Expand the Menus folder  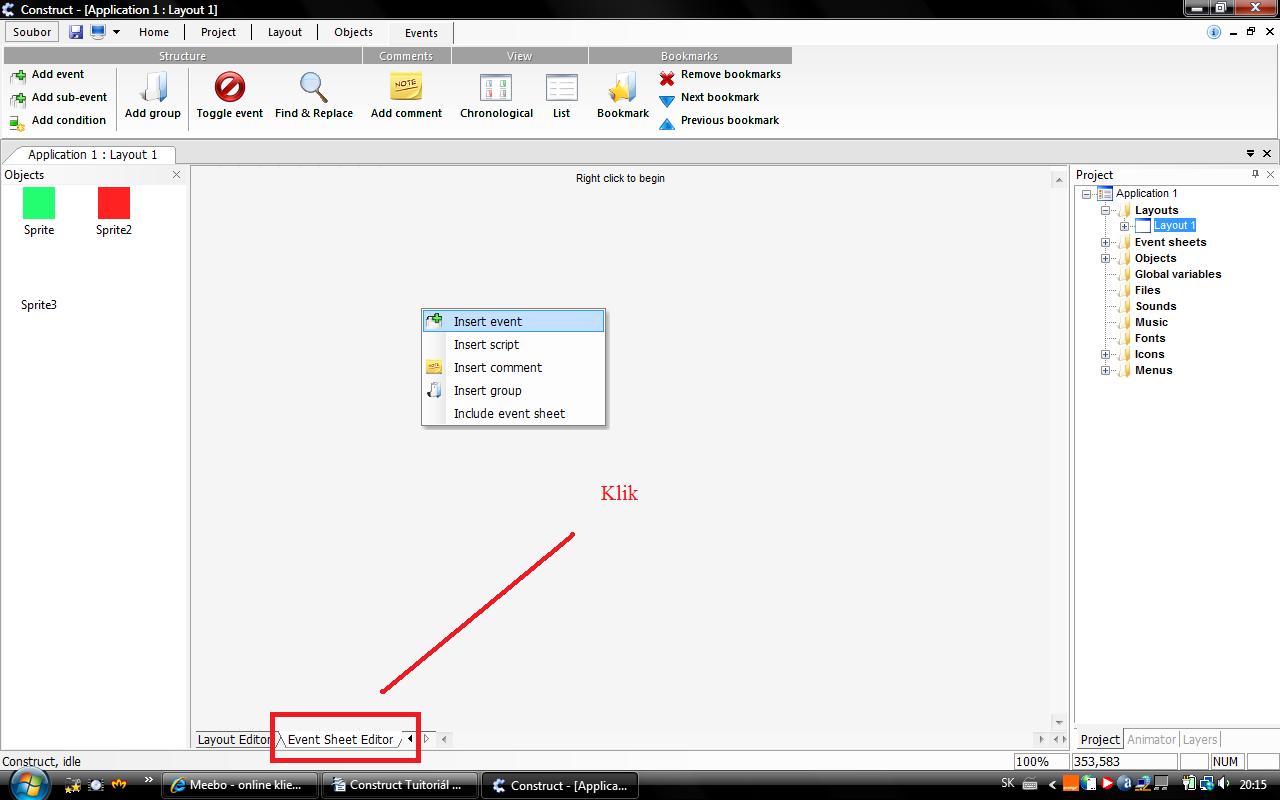1106,370
